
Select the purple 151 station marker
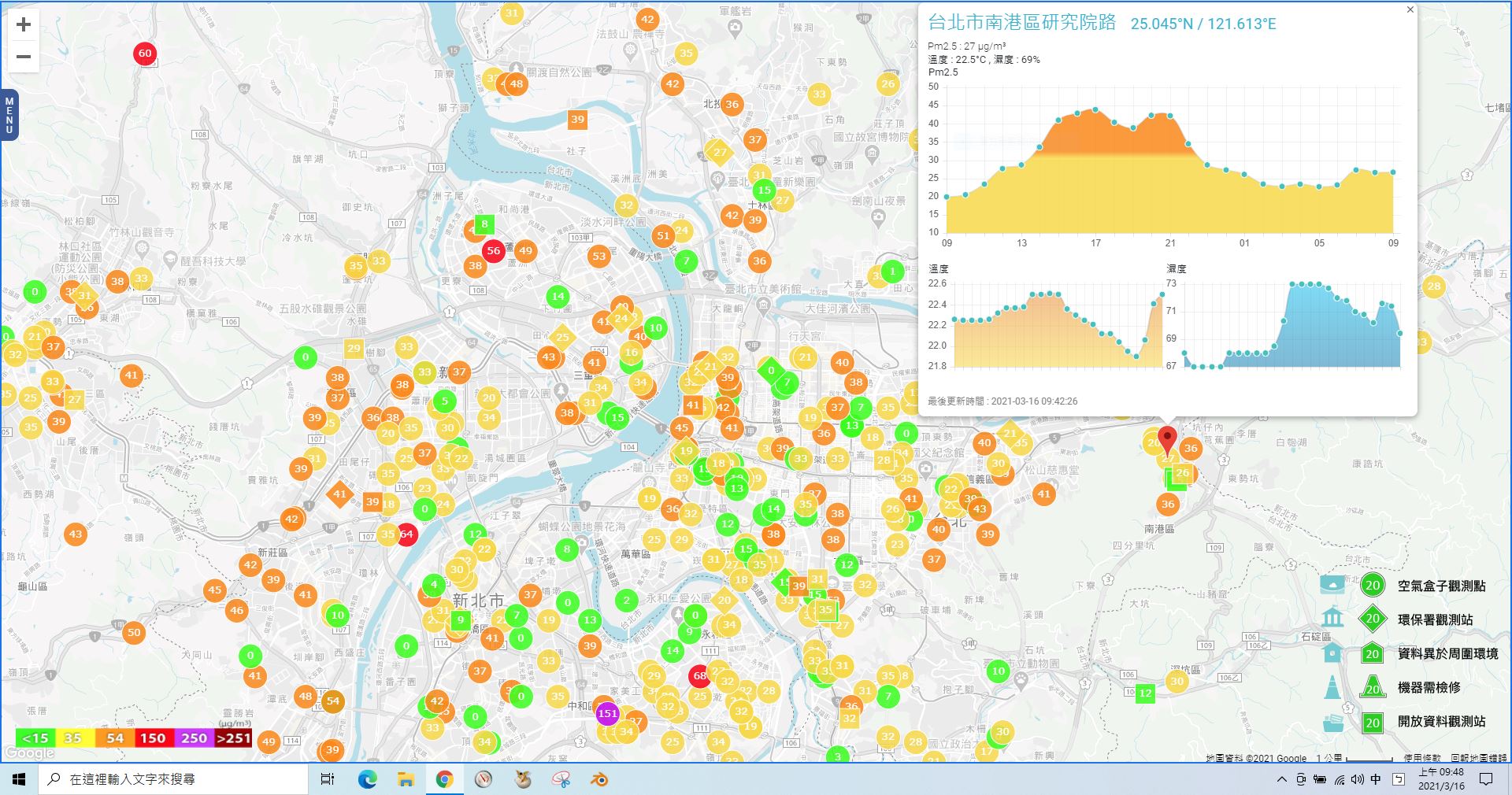[607, 714]
